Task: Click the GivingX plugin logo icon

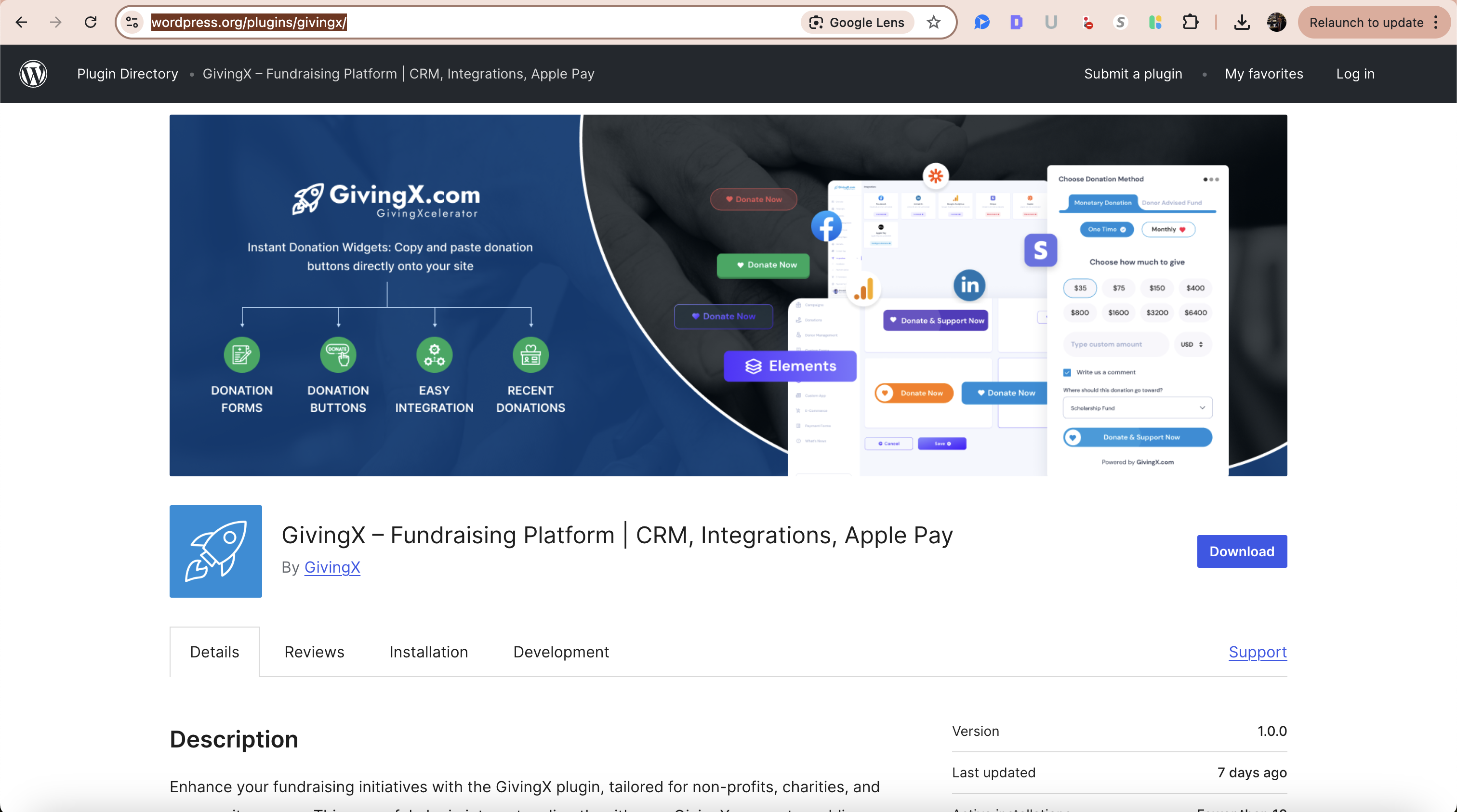Action: point(215,551)
